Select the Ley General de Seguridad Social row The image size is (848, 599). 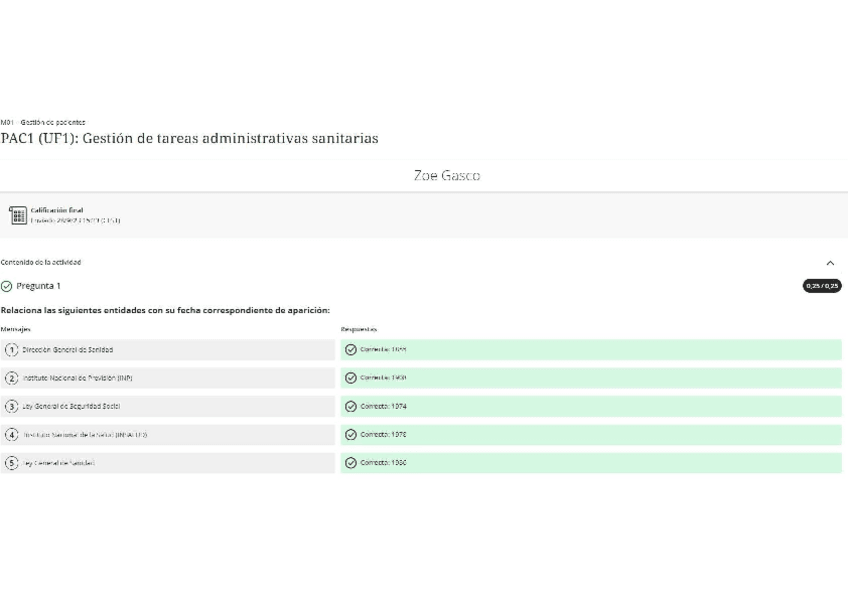tap(168, 407)
